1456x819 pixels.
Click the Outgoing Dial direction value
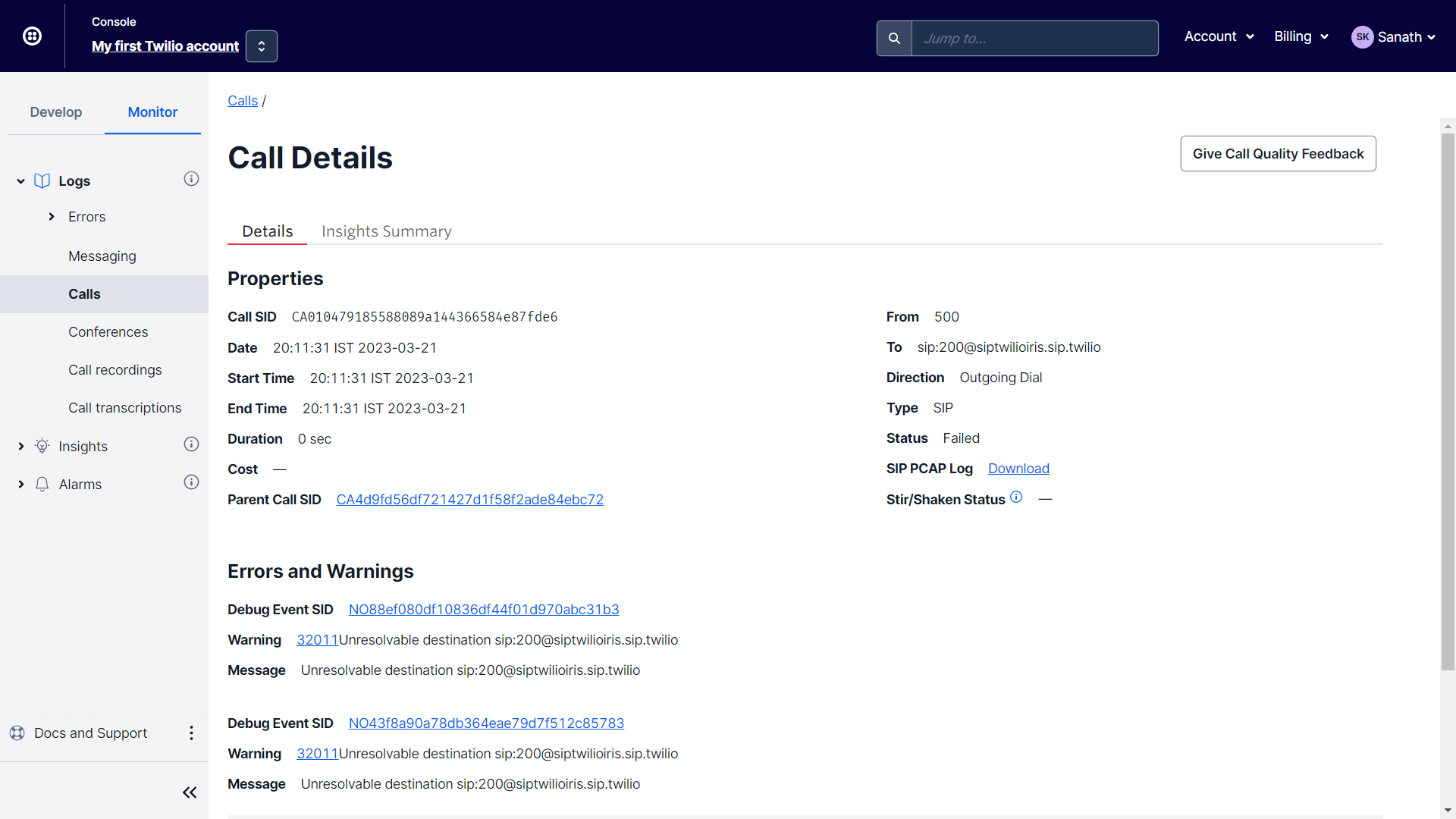tap(1000, 378)
